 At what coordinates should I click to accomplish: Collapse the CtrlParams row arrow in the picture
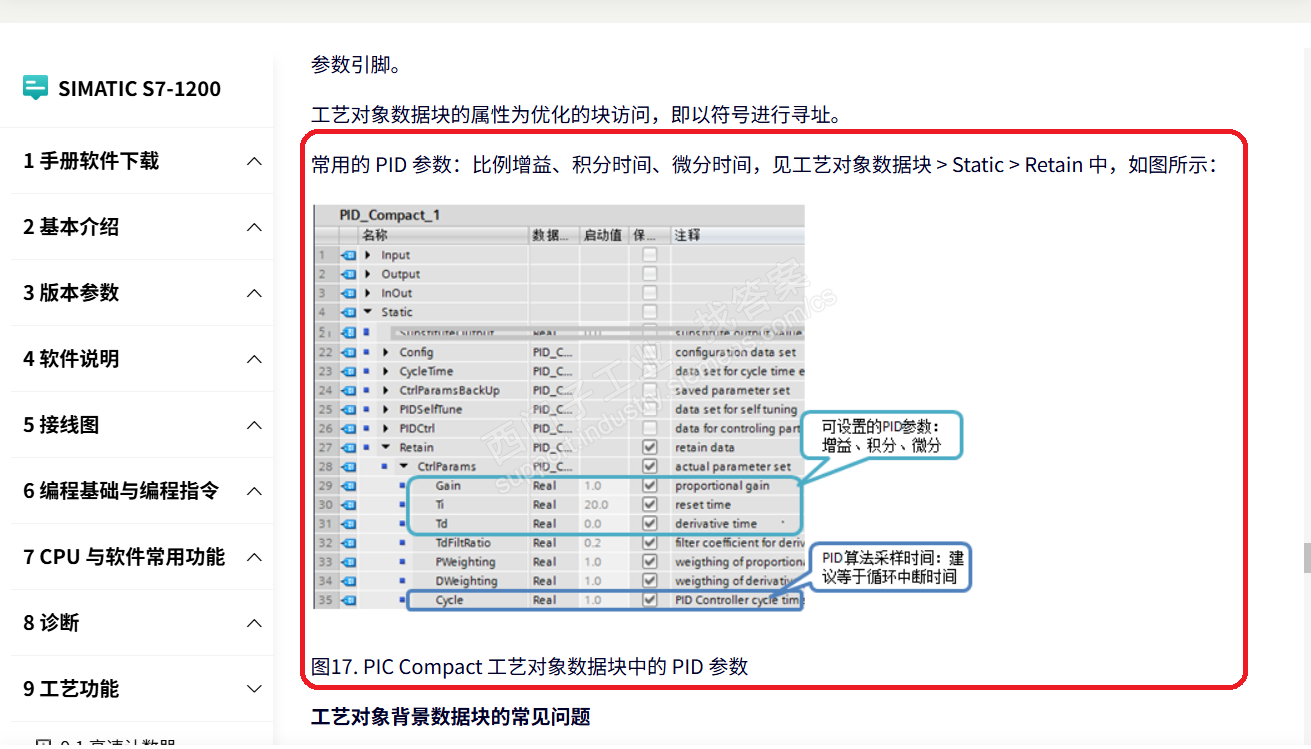coord(404,467)
